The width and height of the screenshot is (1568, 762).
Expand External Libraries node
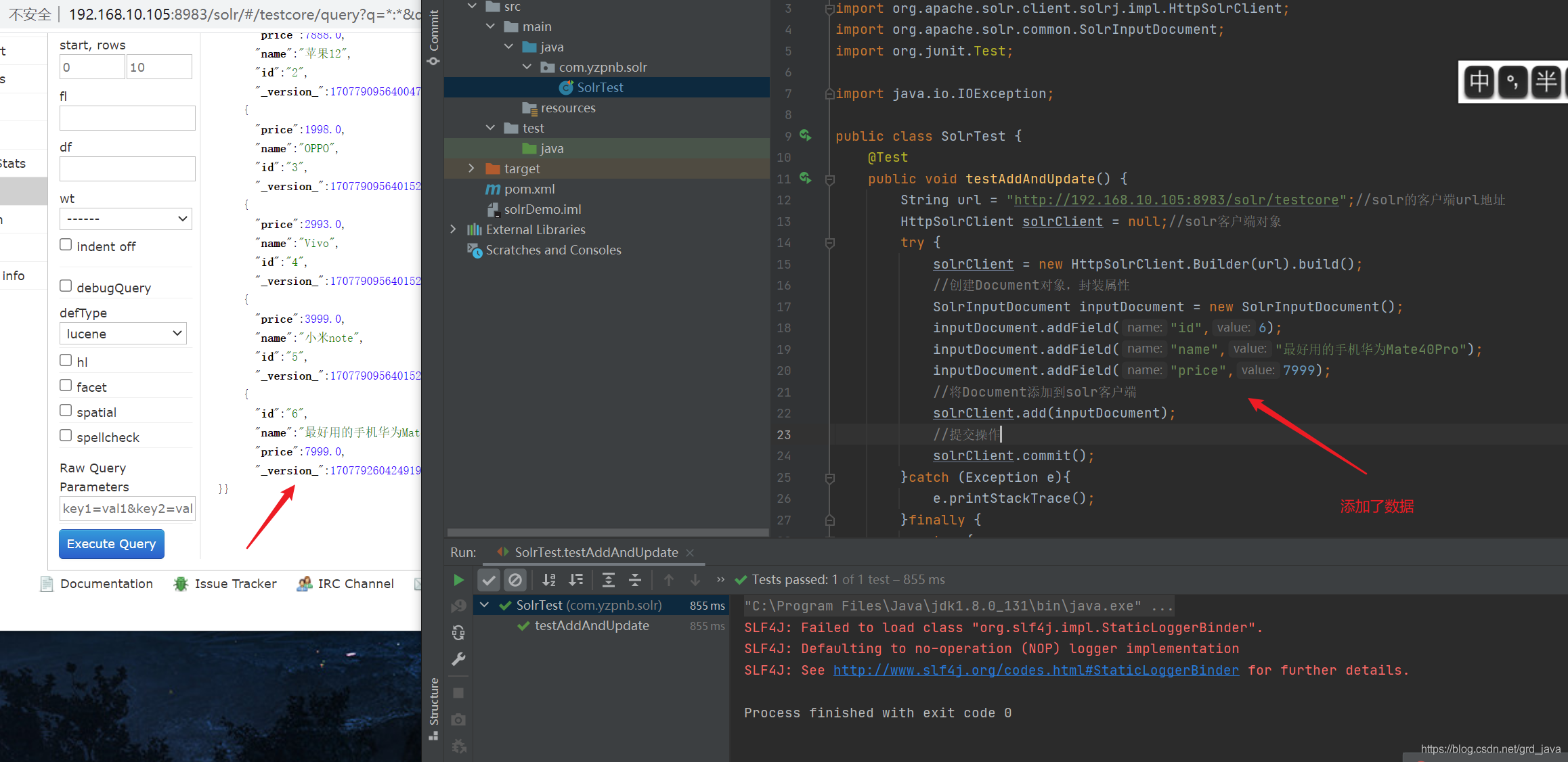click(453, 229)
